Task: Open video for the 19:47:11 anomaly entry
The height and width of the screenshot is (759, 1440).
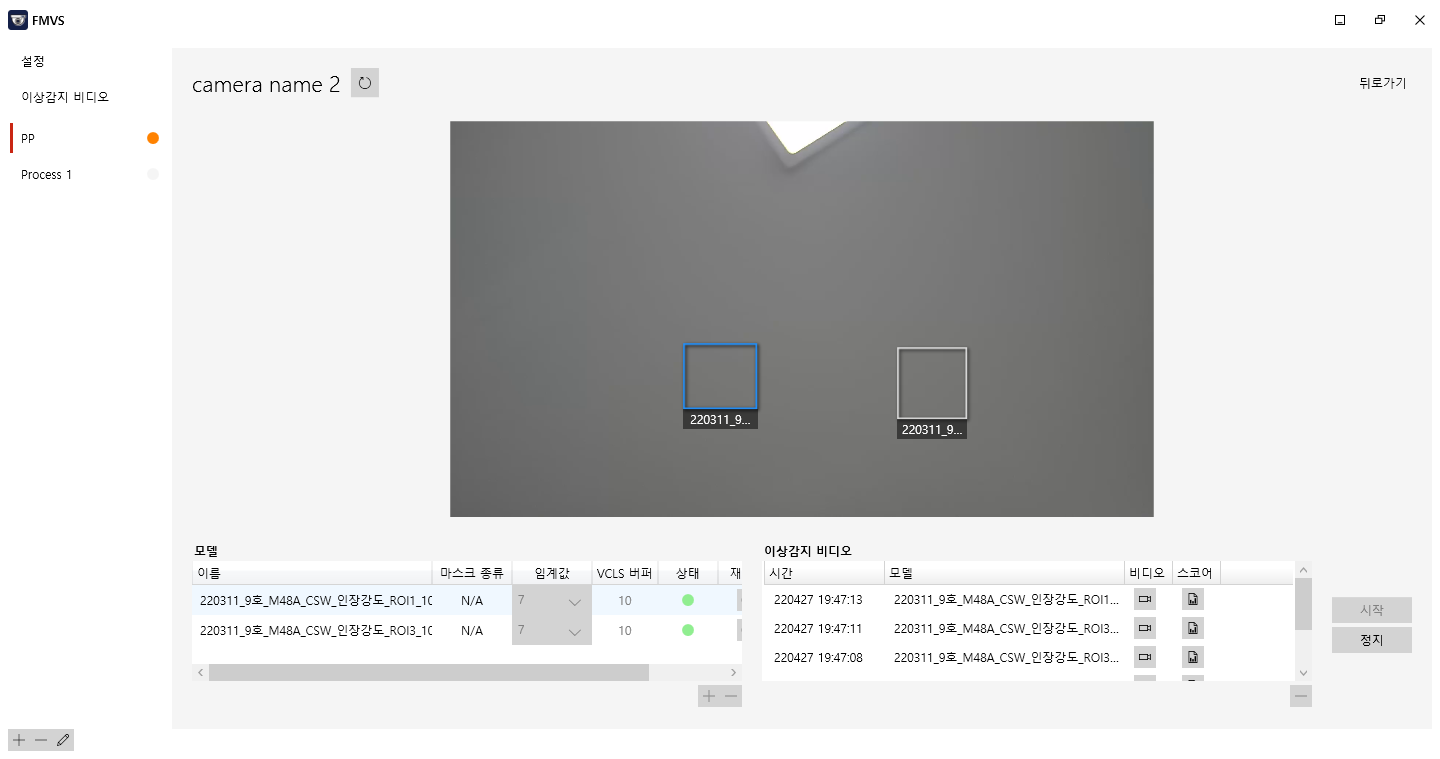Action: point(1145,628)
